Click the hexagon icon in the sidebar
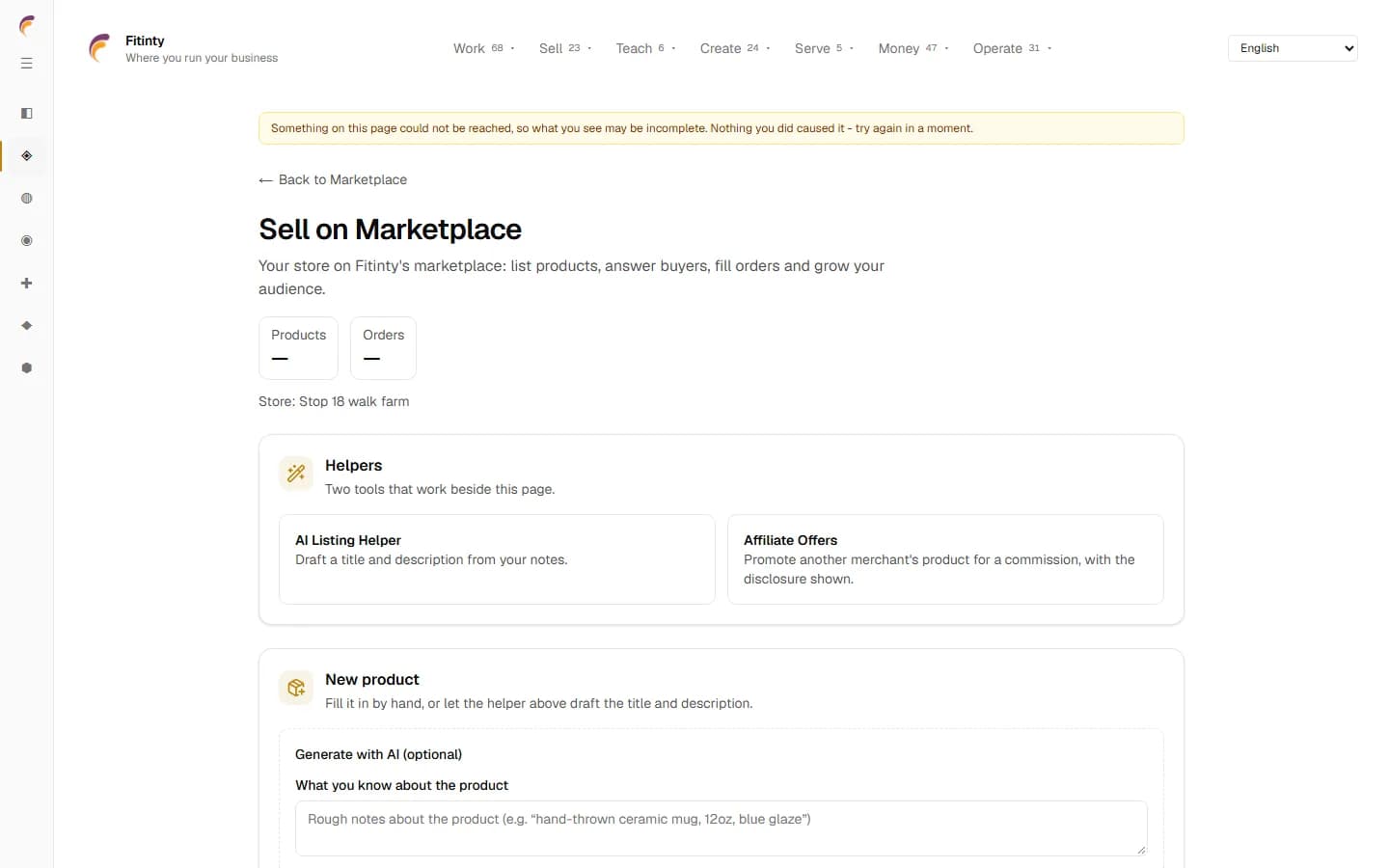Viewport: 1389px width, 868px height. [x=27, y=368]
